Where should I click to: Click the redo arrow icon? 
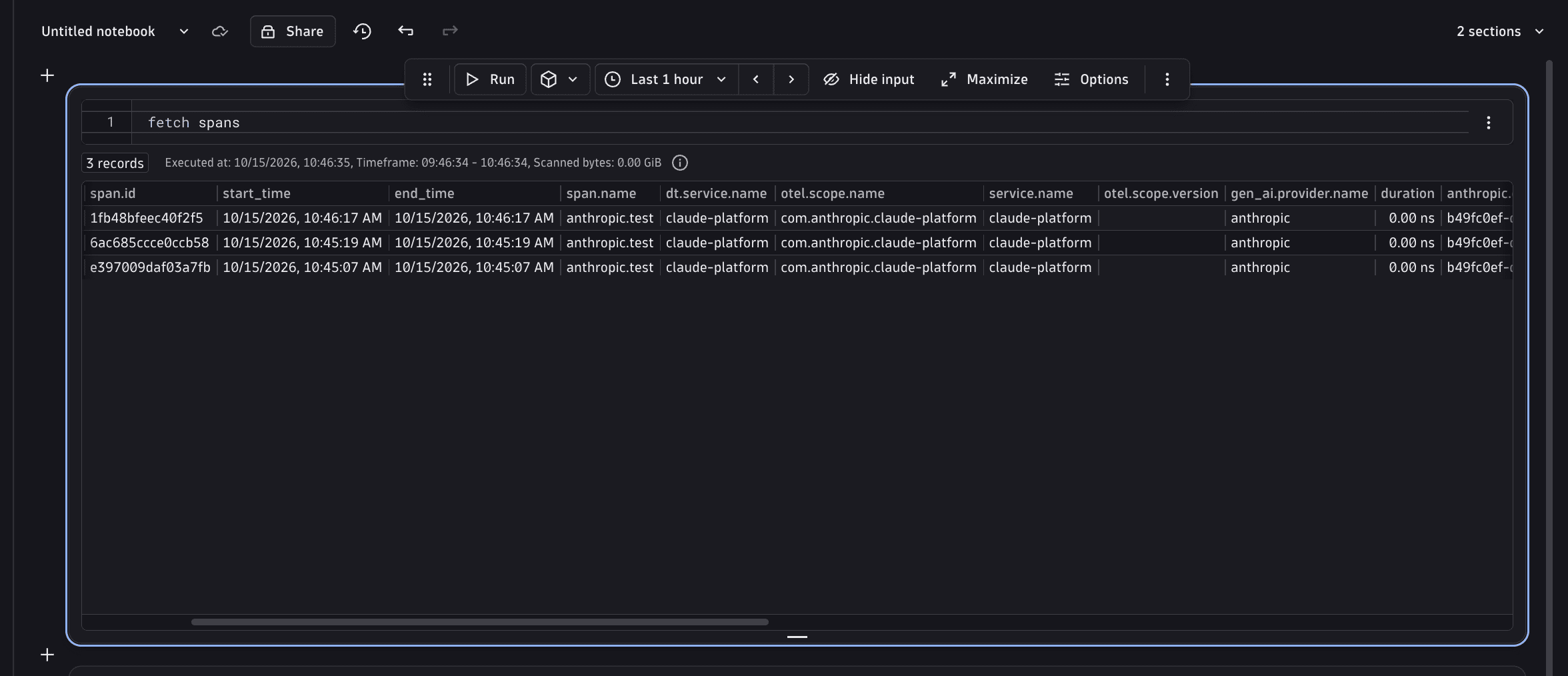pos(450,31)
